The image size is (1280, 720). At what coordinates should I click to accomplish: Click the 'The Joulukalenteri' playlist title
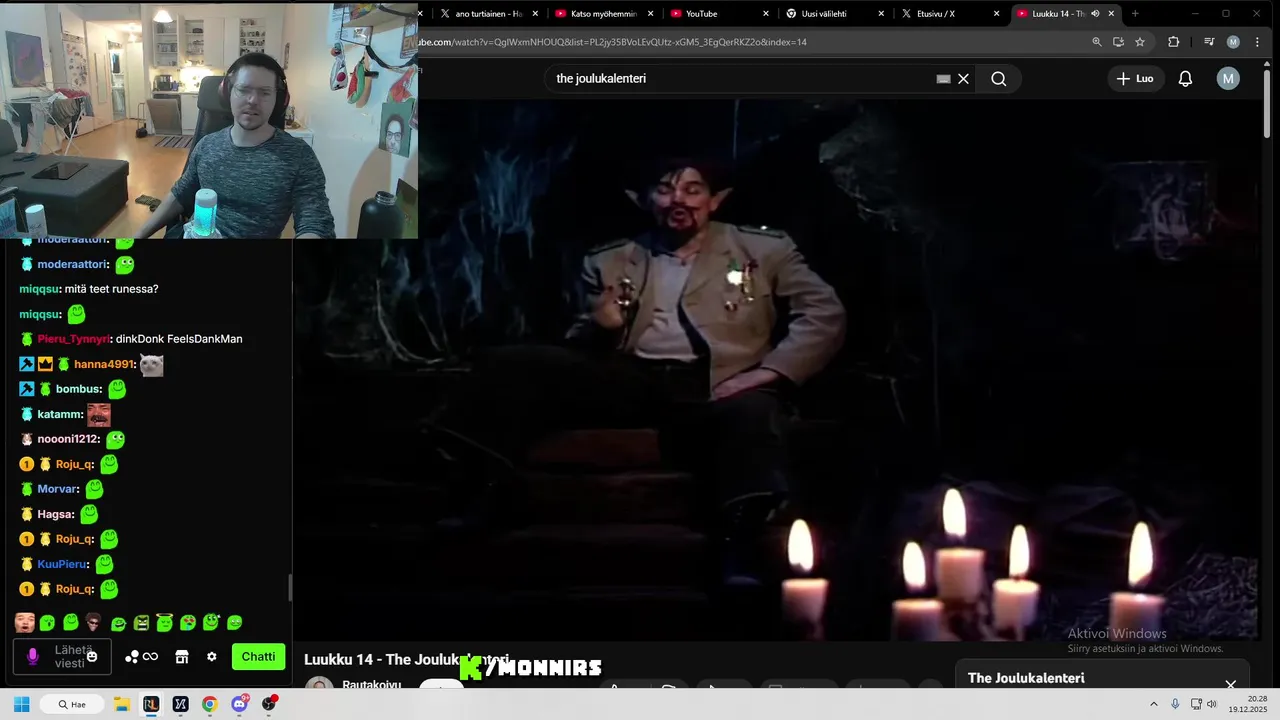(1026, 678)
